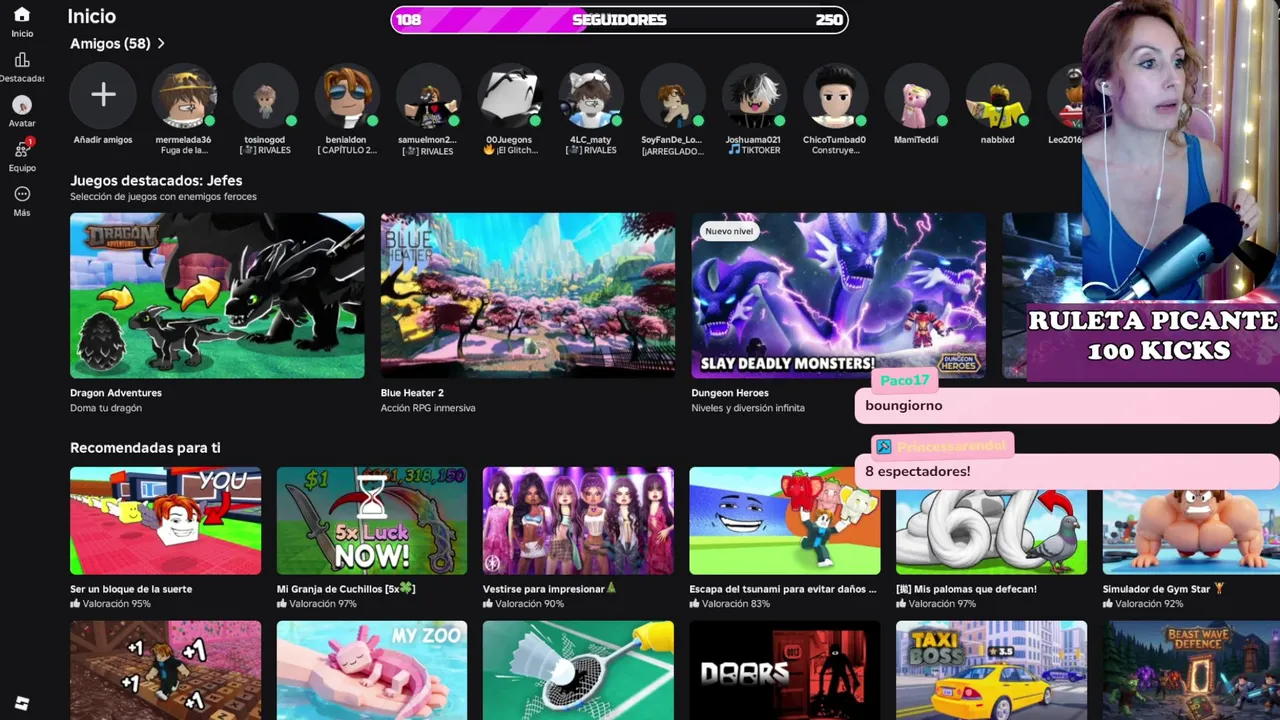Open Recomendadas para ti heading
Image resolution: width=1280 pixels, height=720 pixels.
coord(145,448)
